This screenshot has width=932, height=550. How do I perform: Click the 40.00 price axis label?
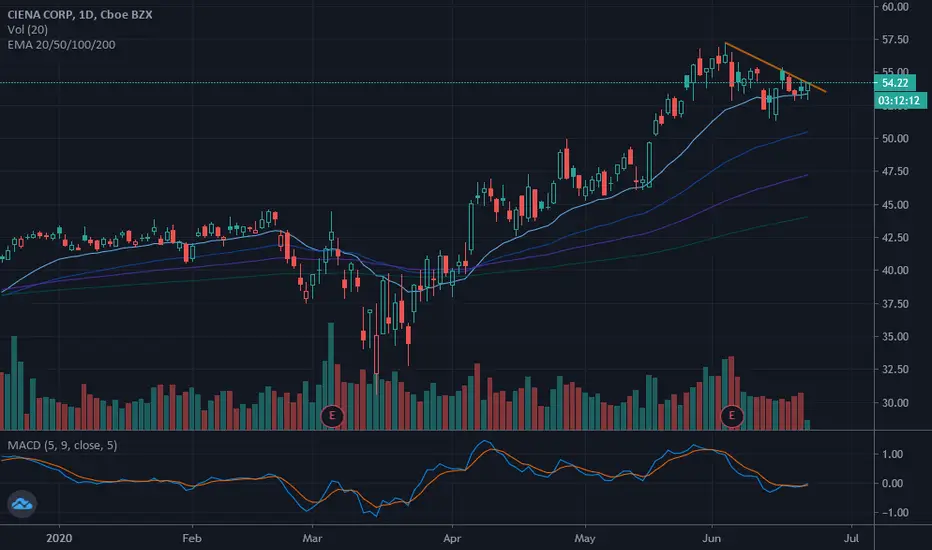(x=895, y=271)
